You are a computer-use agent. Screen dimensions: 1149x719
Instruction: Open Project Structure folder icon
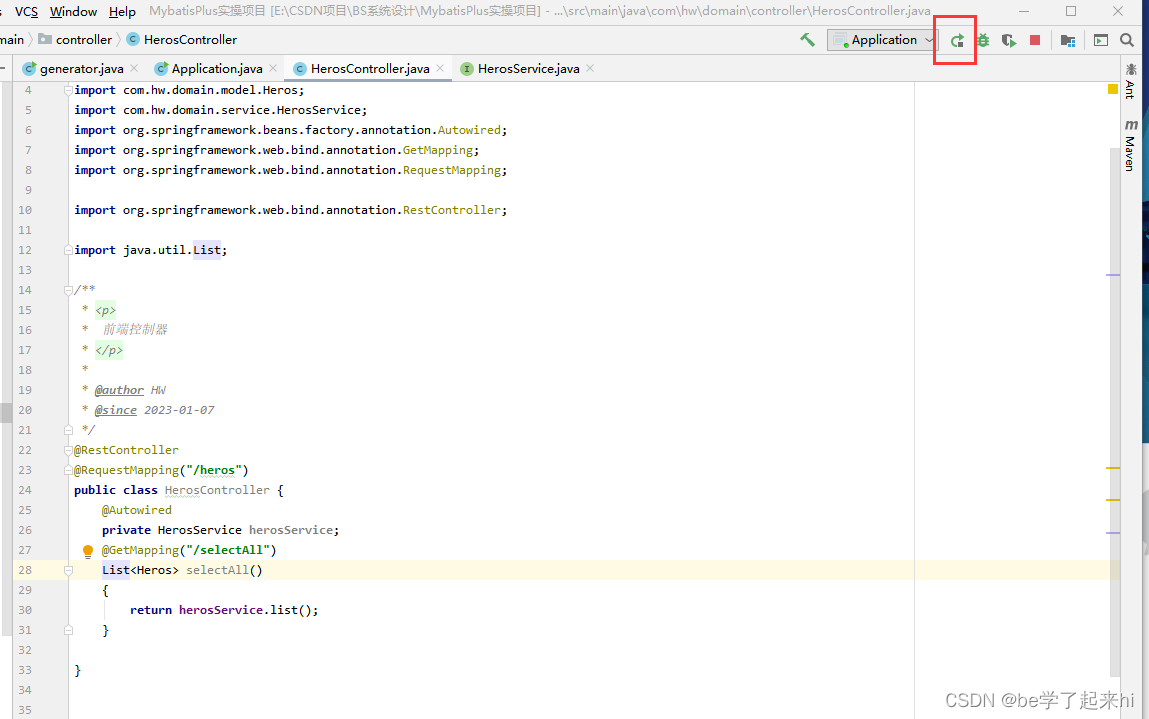click(1068, 40)
